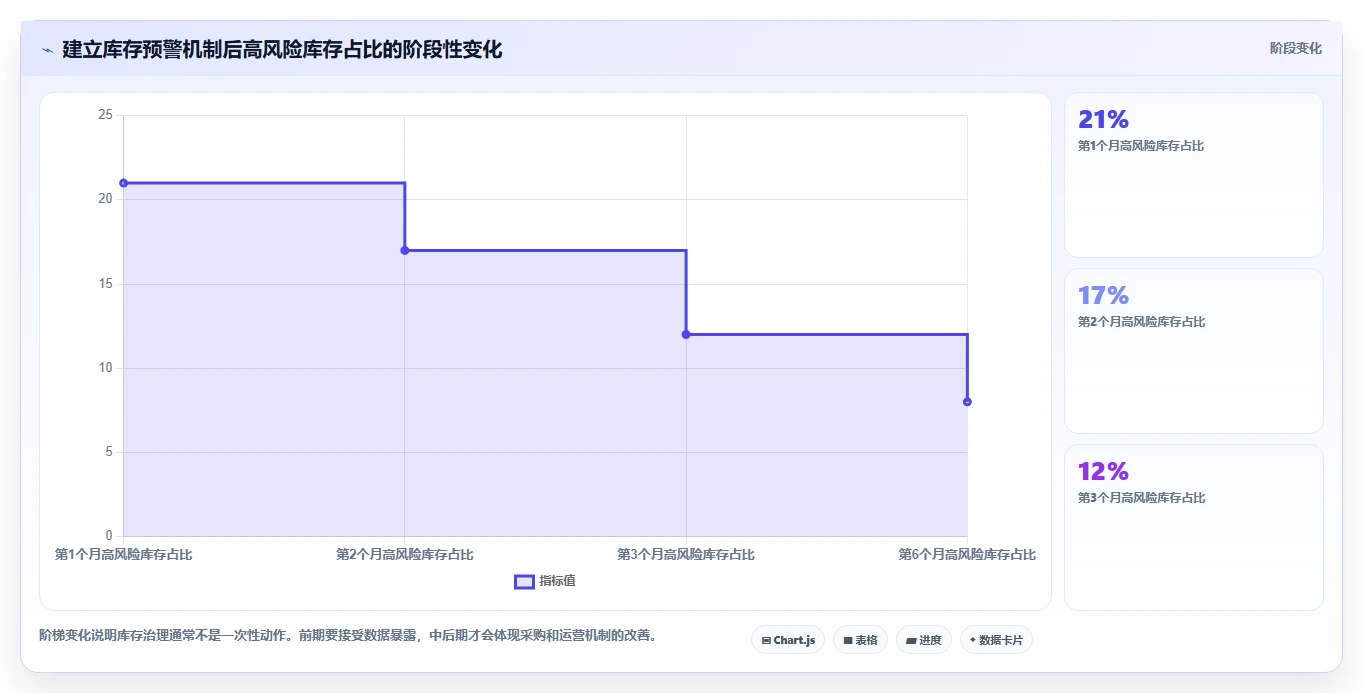
Task: Click the footer note starting with 阶梯变化说明
Action: 348,635
